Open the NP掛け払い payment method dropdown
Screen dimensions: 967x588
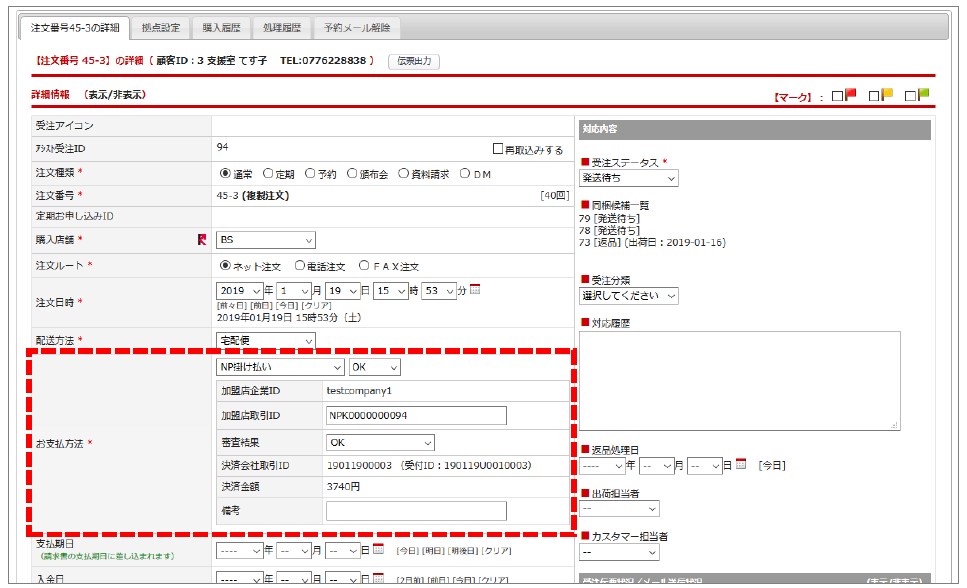pos(280,367)
